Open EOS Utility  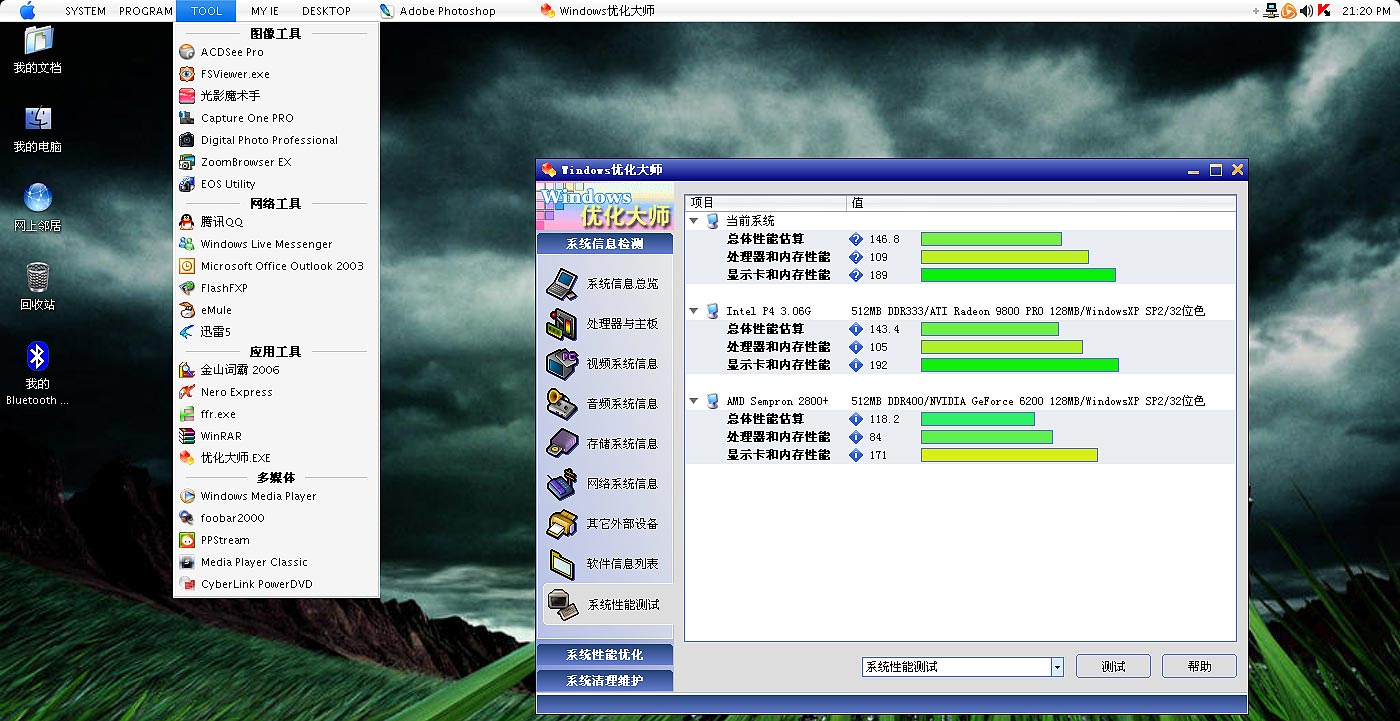point(276,184)
